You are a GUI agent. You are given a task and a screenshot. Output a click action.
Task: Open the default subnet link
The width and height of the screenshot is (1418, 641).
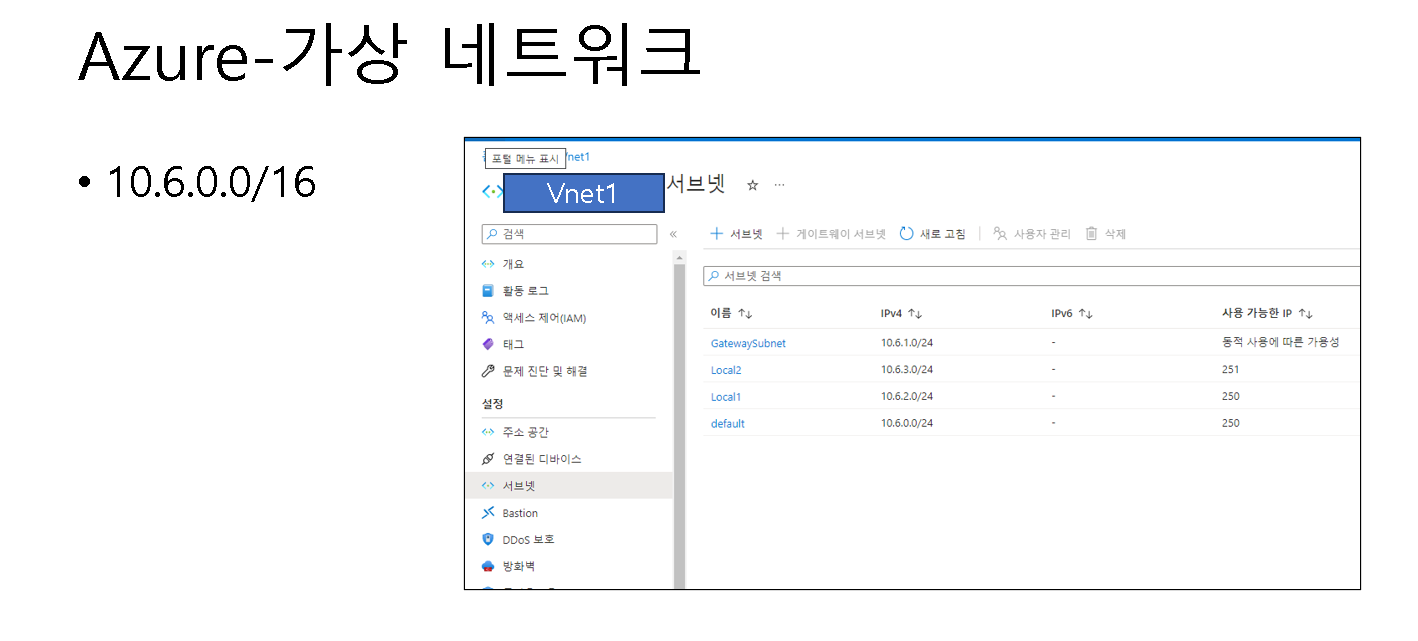(728, 423)
